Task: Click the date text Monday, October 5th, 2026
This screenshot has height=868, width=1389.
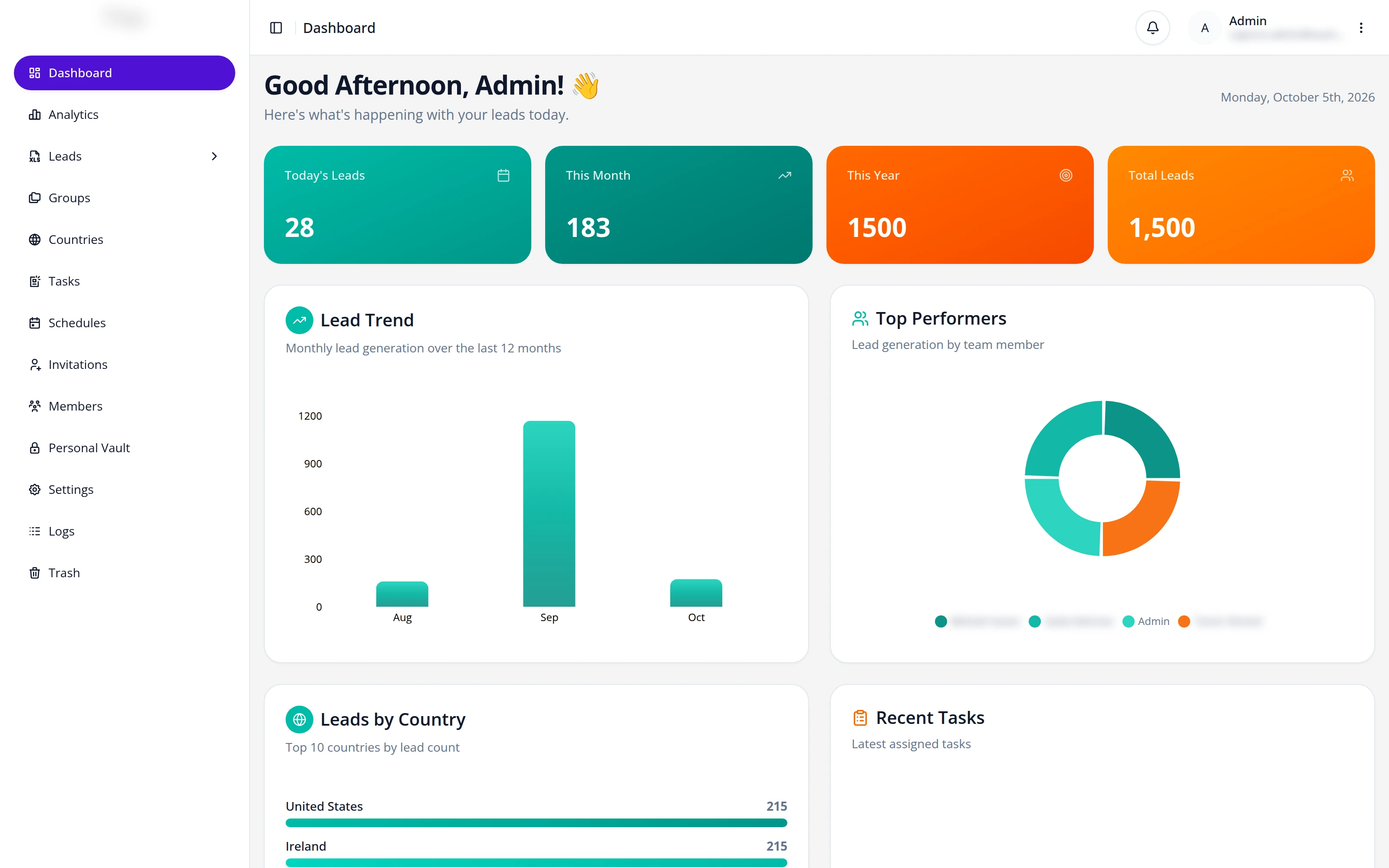Action: point(1297,97)
